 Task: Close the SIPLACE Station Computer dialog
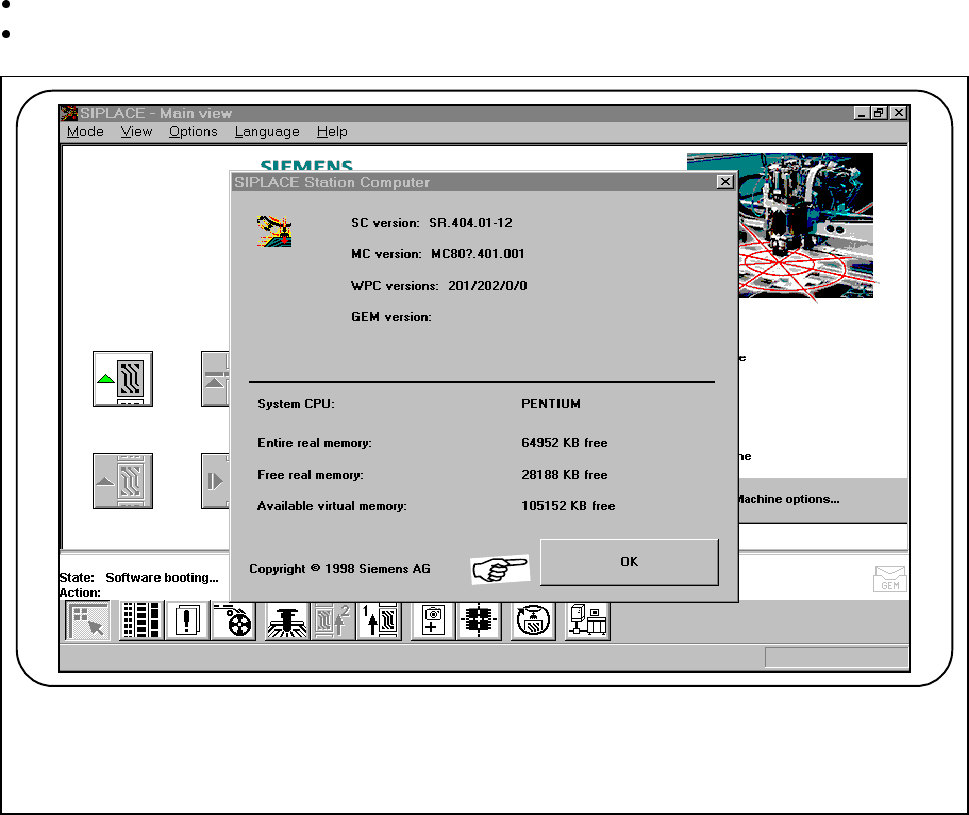click(726, 182)
